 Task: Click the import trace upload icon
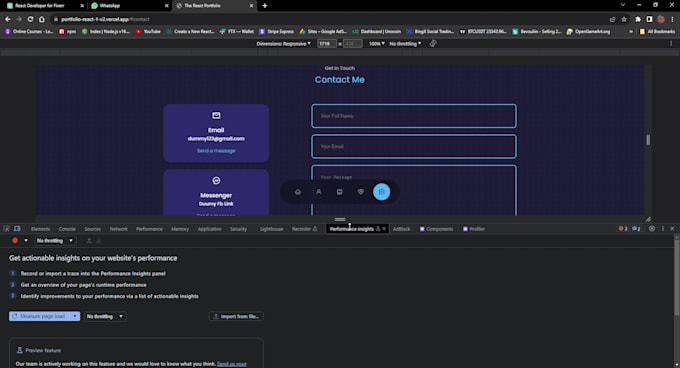89,241
